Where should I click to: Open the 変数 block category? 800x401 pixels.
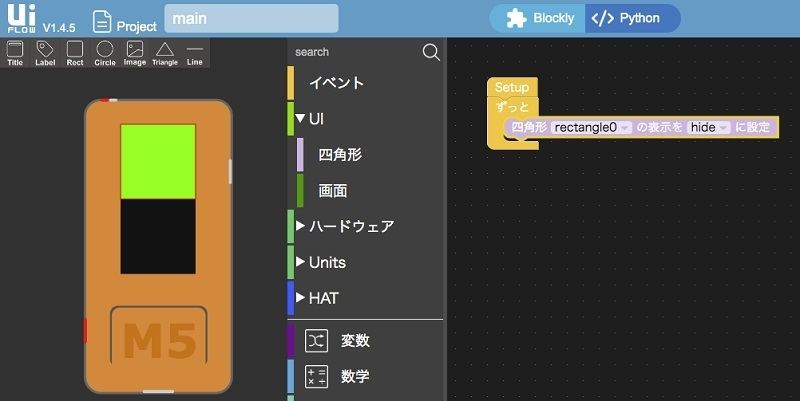click(x=355, y=341)
